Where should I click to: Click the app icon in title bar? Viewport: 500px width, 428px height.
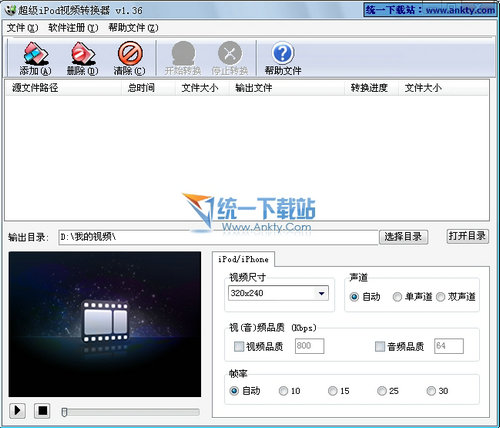10,10
